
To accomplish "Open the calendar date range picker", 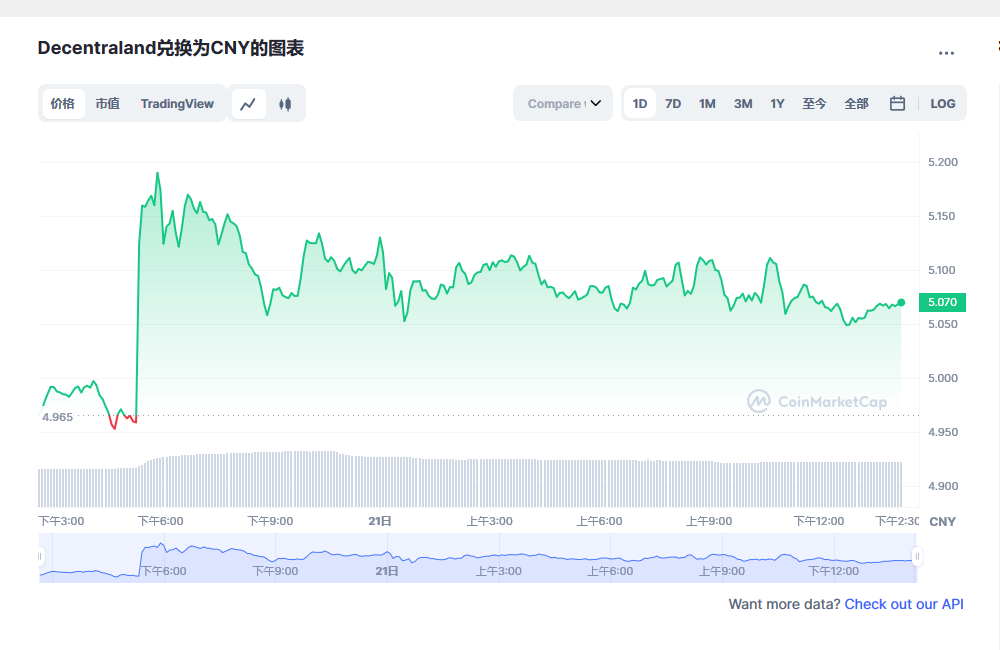I will (897, 103).
